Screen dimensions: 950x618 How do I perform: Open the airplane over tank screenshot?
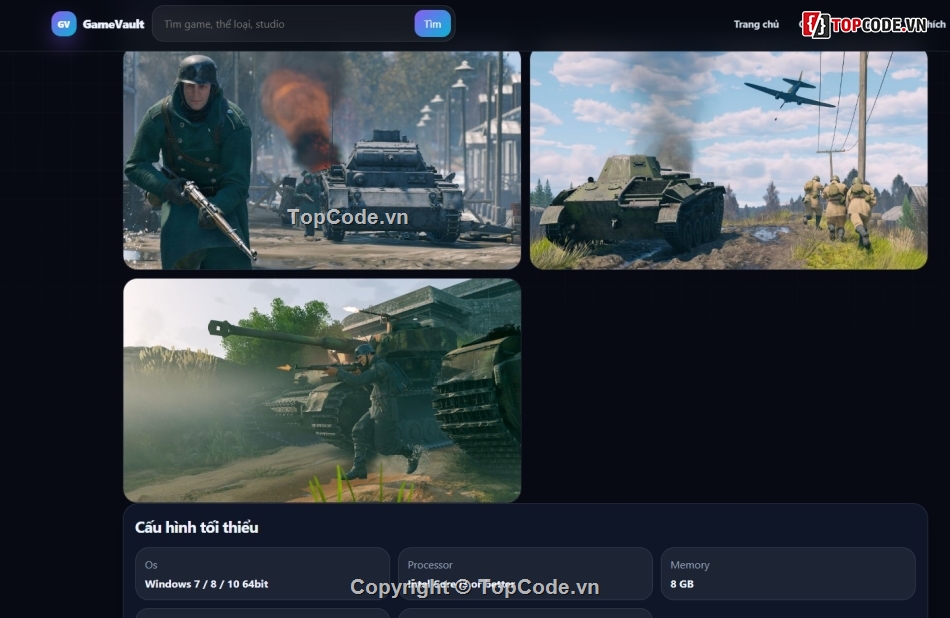click(x=728, y=160)
